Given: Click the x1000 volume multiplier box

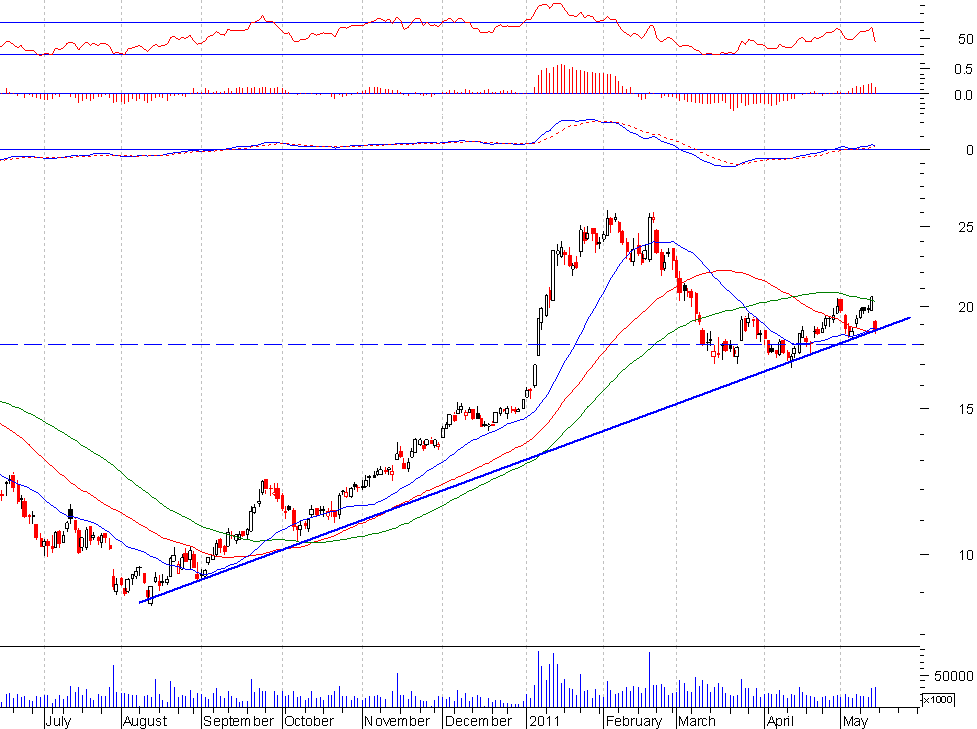Looking at the screenshot, I should [x=938, y=700].
